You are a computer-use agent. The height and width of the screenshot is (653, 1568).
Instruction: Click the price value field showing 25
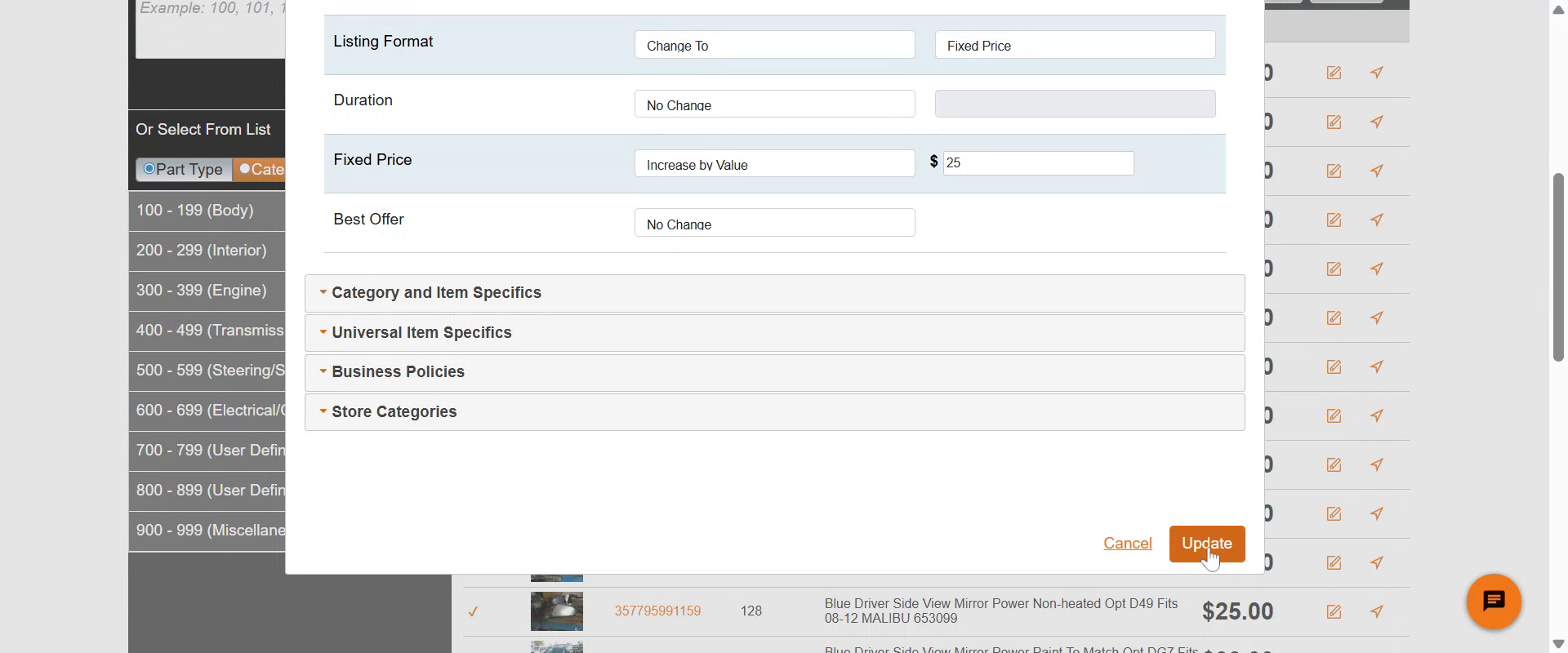point(1038,163)
